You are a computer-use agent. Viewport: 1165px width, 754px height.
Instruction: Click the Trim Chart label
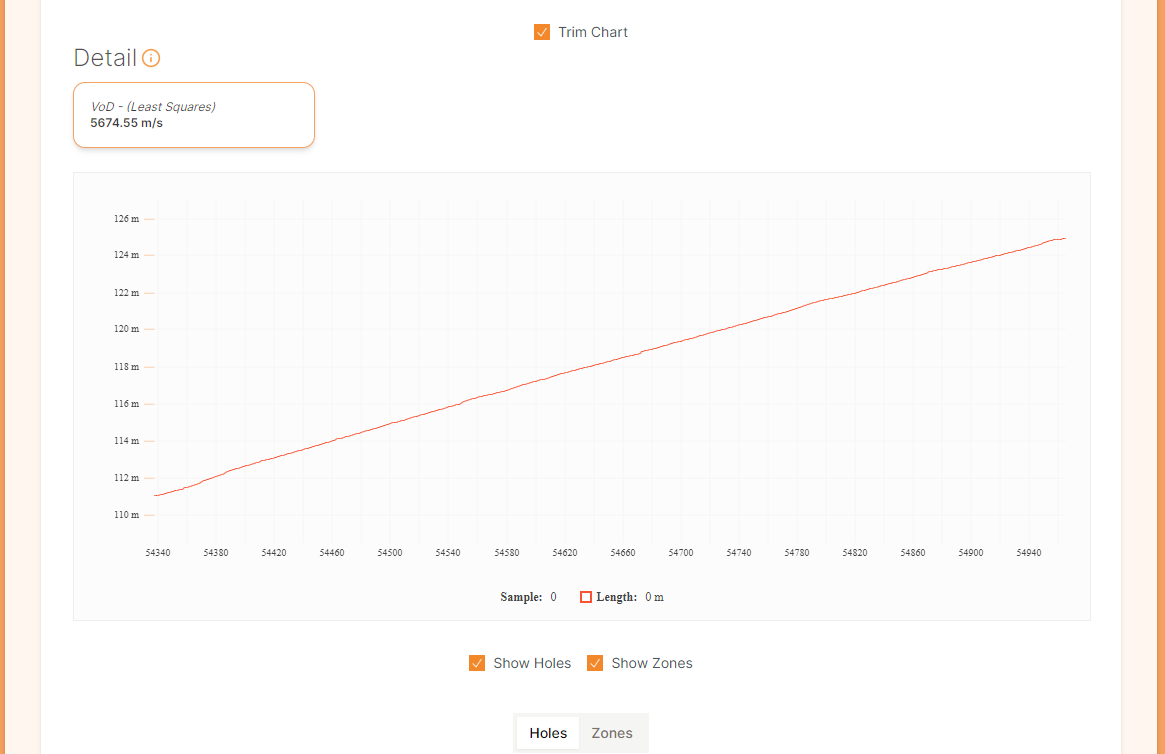(x=593, y=32)
